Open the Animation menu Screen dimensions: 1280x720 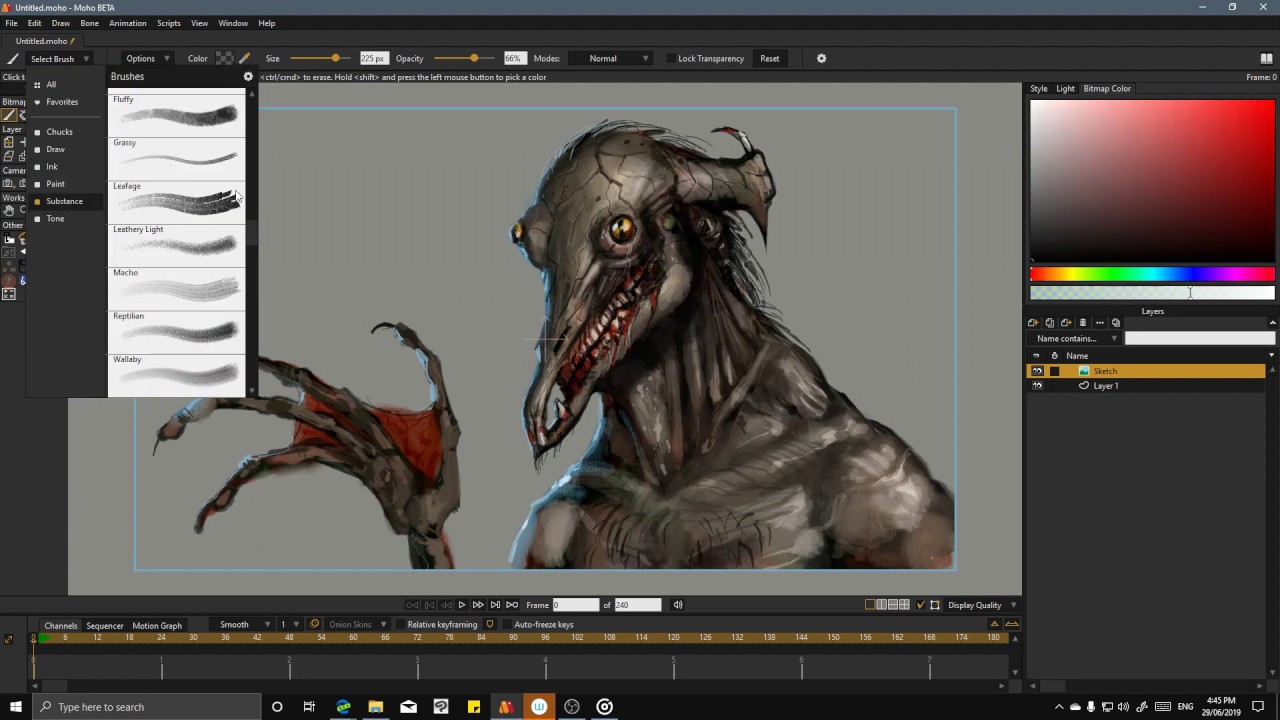(127, 23)
